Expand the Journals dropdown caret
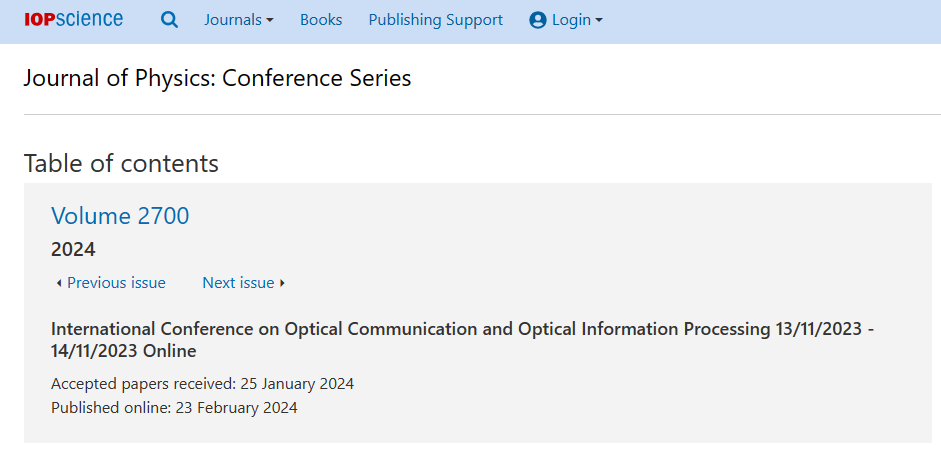Screen dimensions: 941x463 pyautogui.click(x=270, y=20)
